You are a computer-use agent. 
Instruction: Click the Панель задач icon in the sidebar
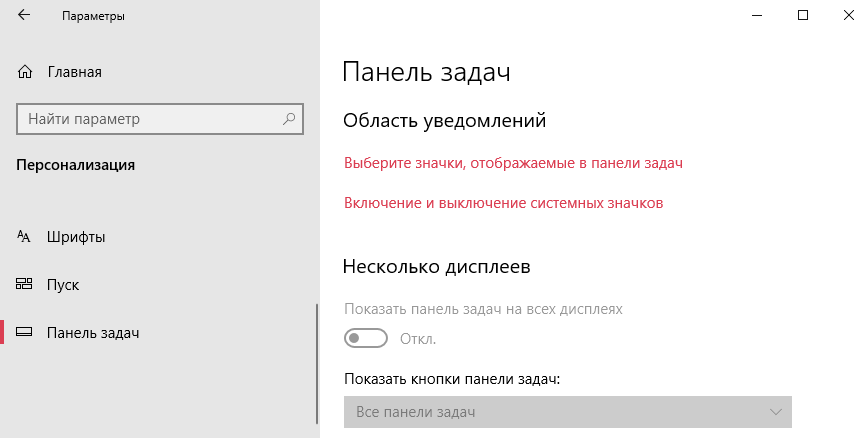coord(25,333)
